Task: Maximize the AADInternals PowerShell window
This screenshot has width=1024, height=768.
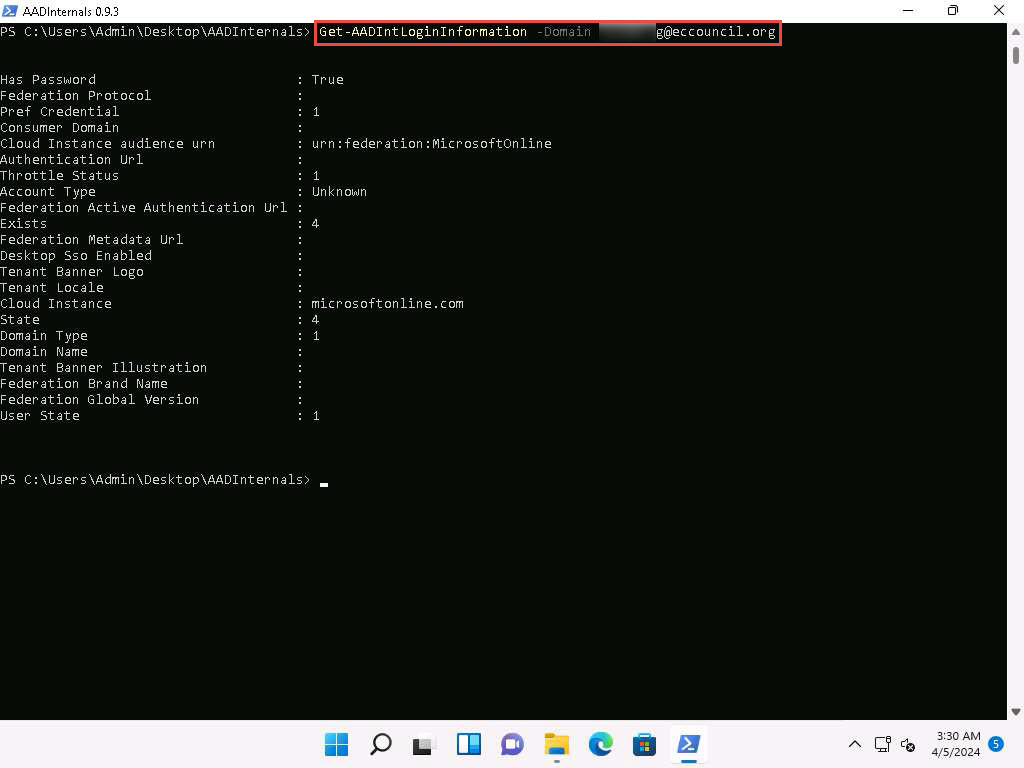Action: pos(953,10)
